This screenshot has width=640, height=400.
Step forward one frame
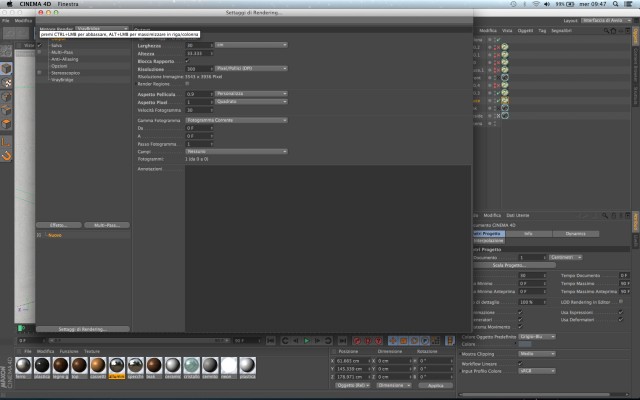[x=317, y=340]
